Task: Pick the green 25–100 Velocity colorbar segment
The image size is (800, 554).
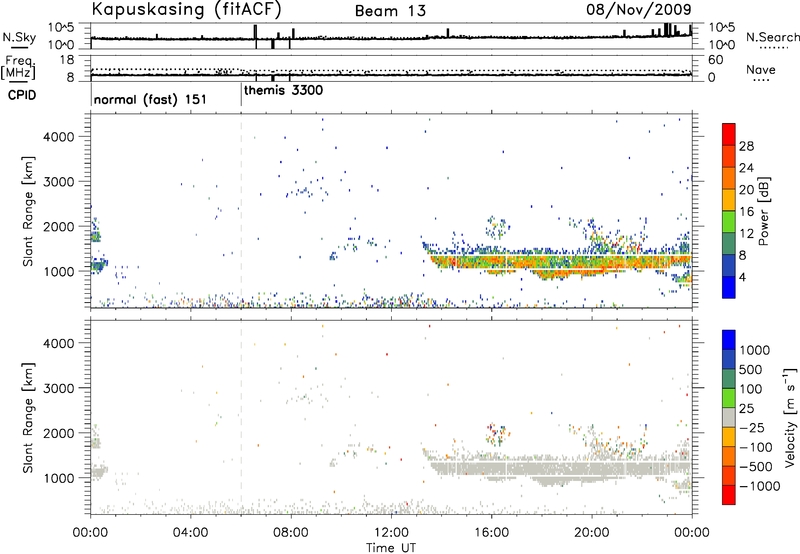Action: click(x=729, y=398)
